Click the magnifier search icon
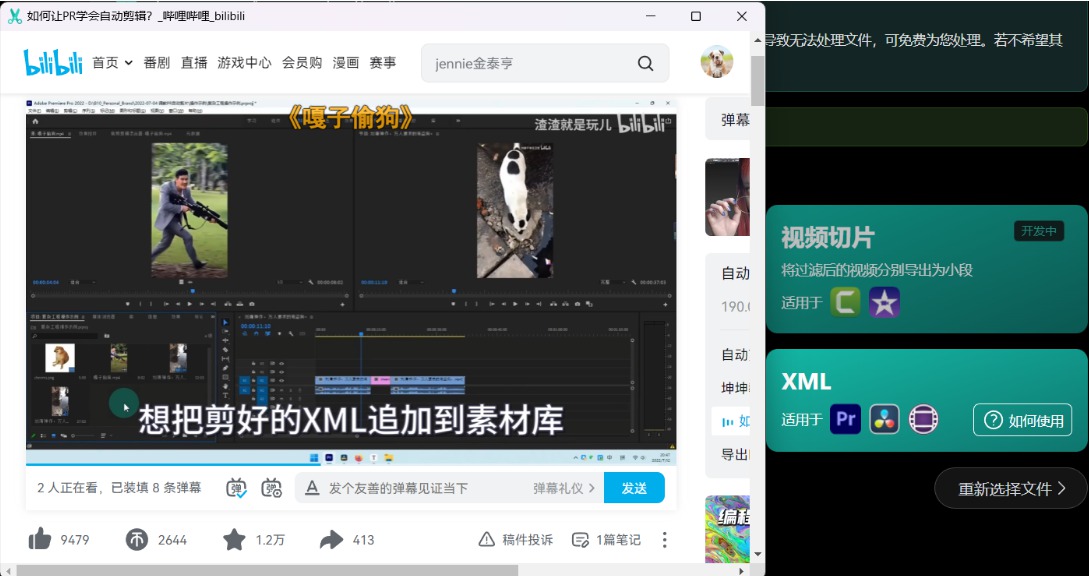Screen dimensions: 1089x576 coord(645,63)
